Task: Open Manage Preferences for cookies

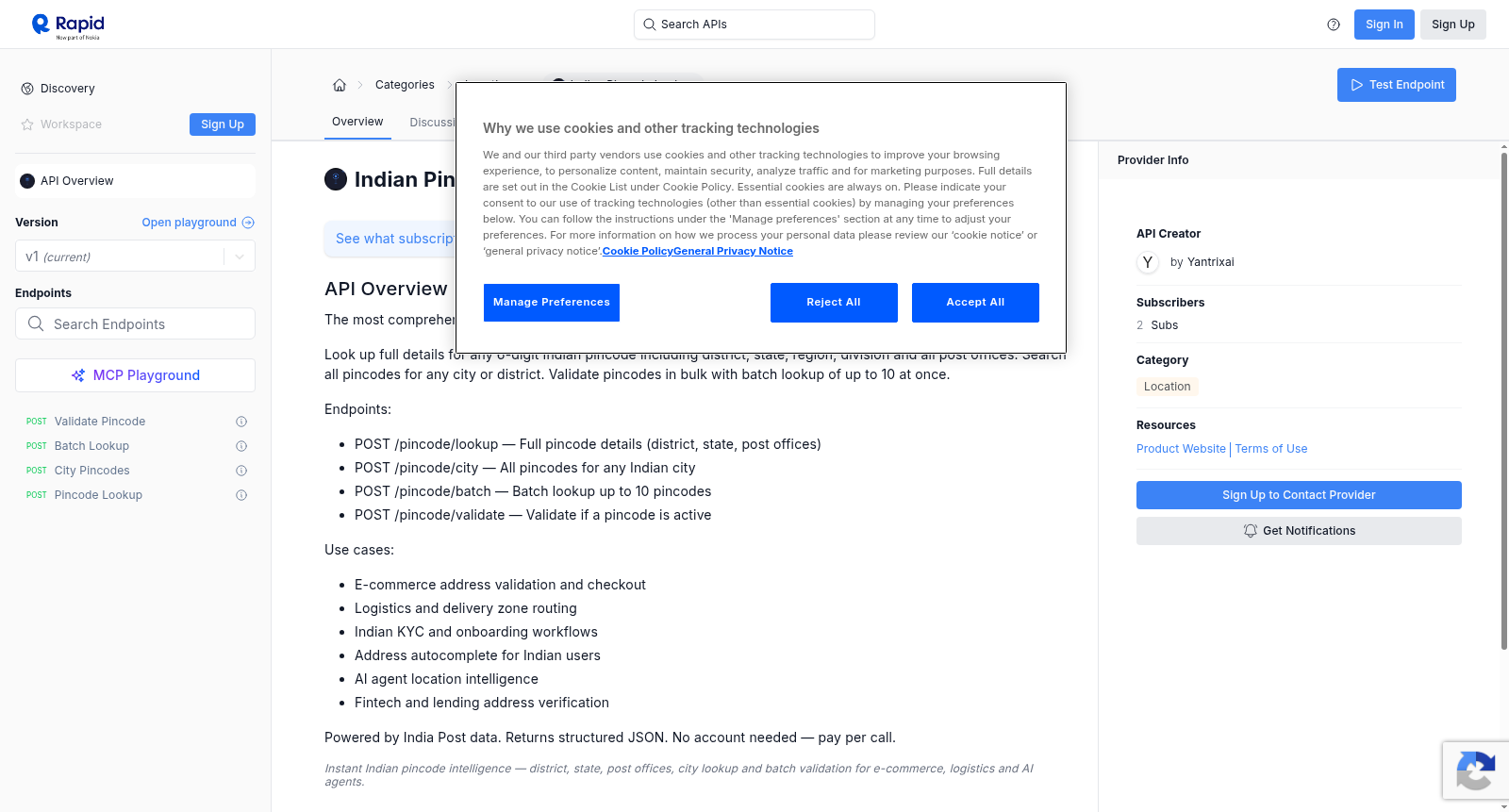Action: 552,303
